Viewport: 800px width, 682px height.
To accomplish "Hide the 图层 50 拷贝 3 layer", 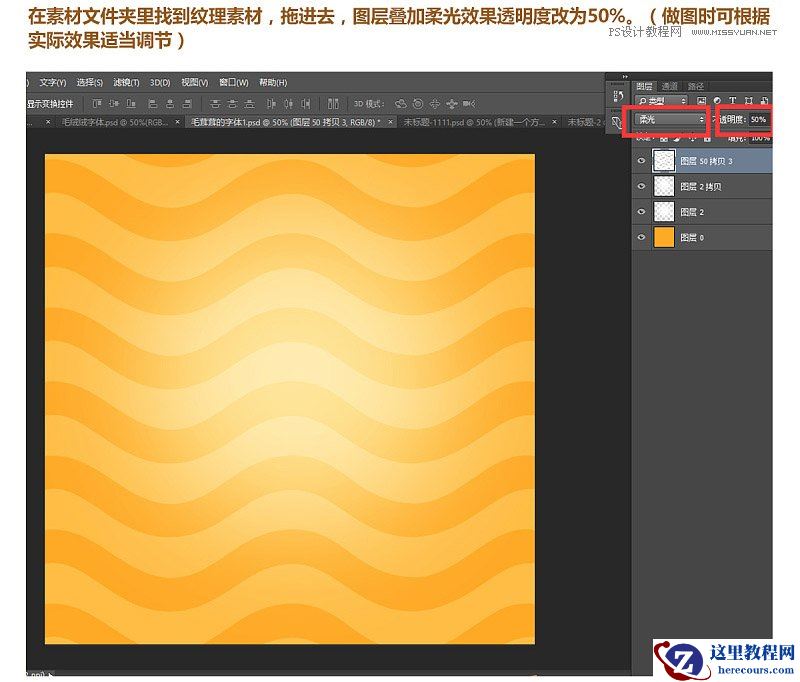I will pyautogui.click(x=641, y=161).
